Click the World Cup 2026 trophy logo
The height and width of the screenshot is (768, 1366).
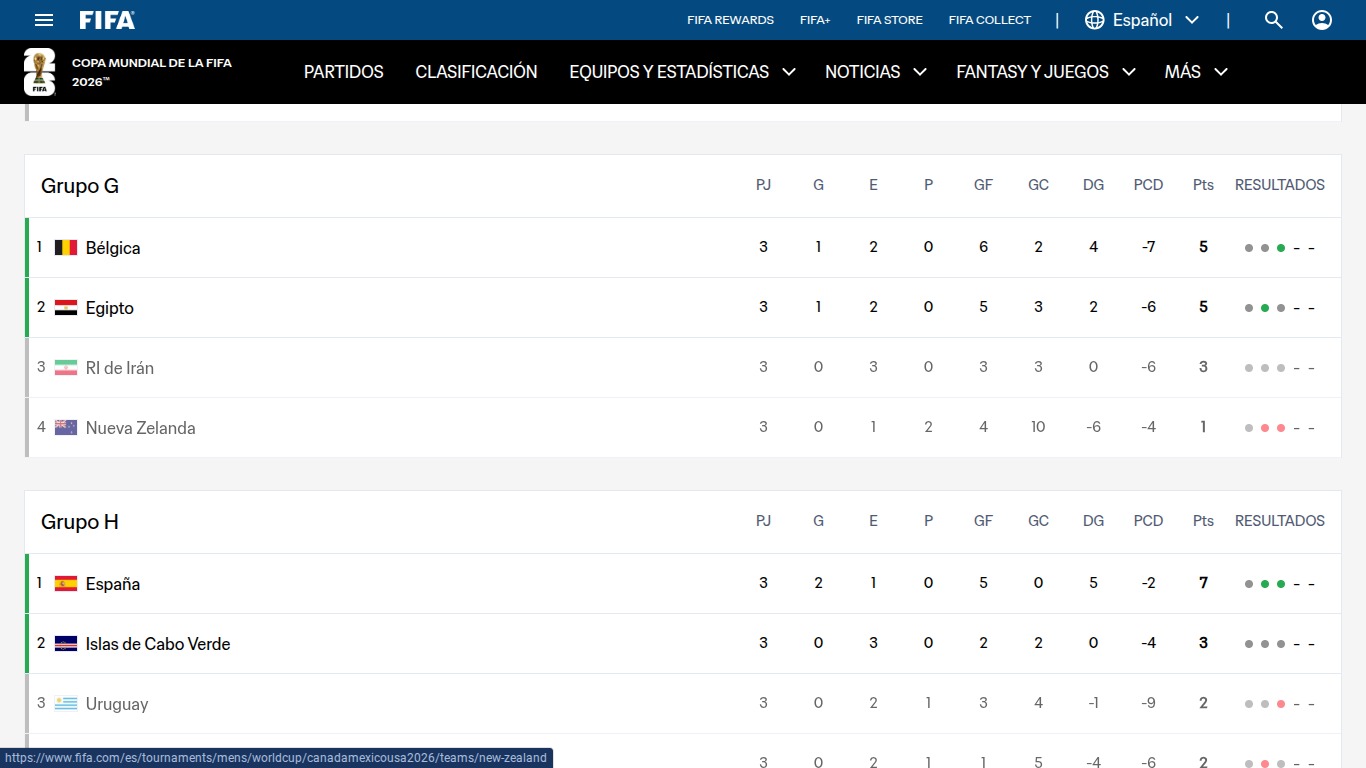tap(39, 72)
